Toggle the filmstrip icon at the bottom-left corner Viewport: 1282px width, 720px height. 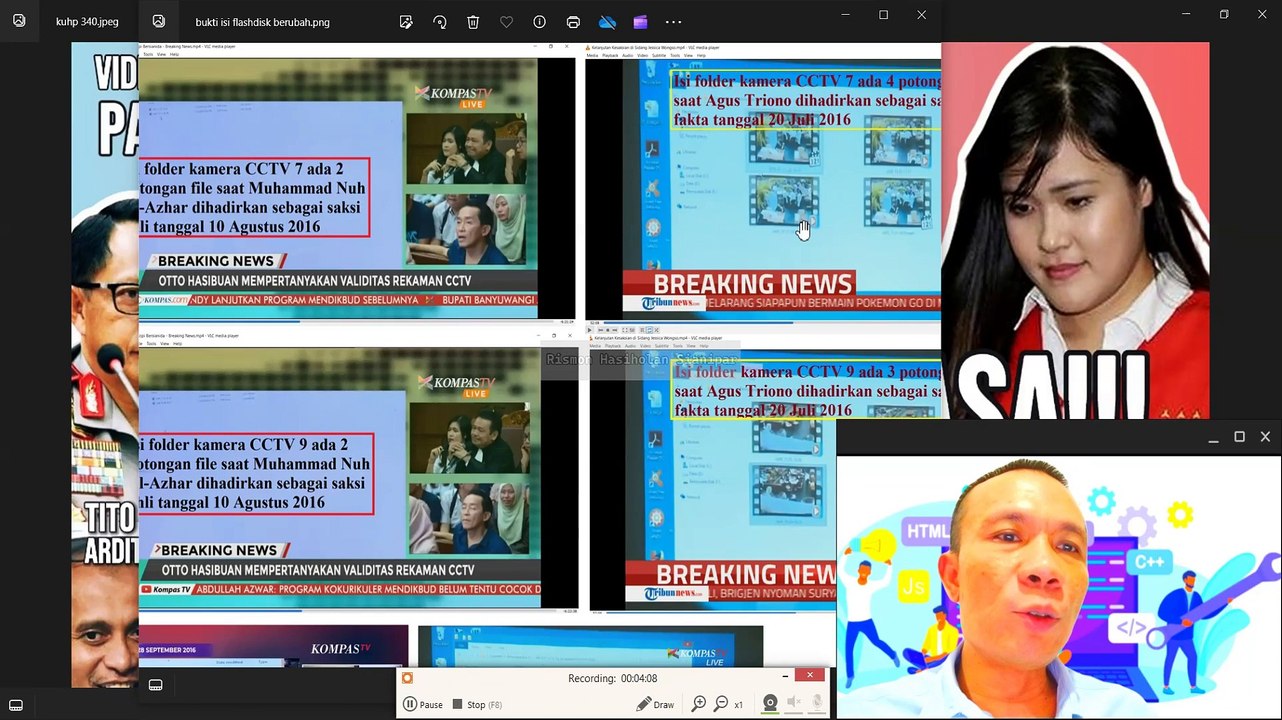(x=15, y=705)
